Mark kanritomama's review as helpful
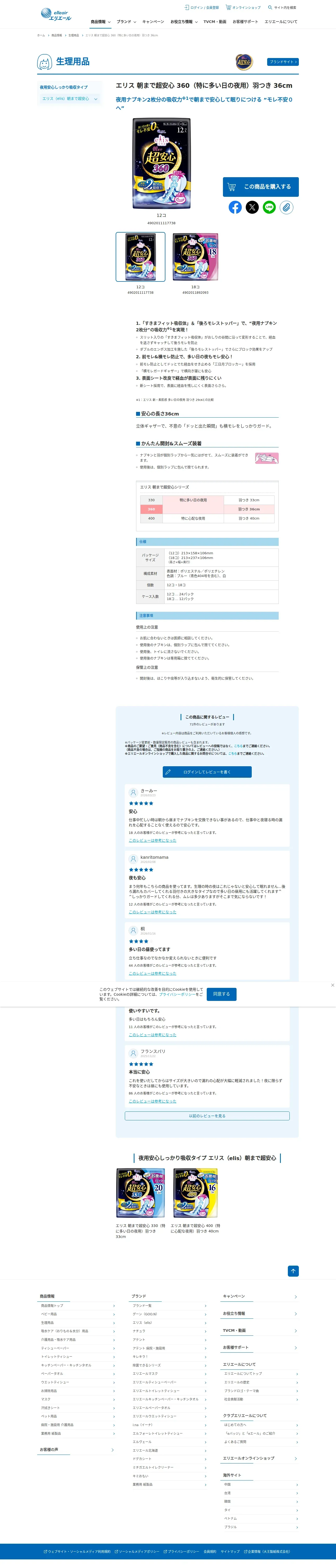The image size is (336, 1568). click(x=153, y=912)
